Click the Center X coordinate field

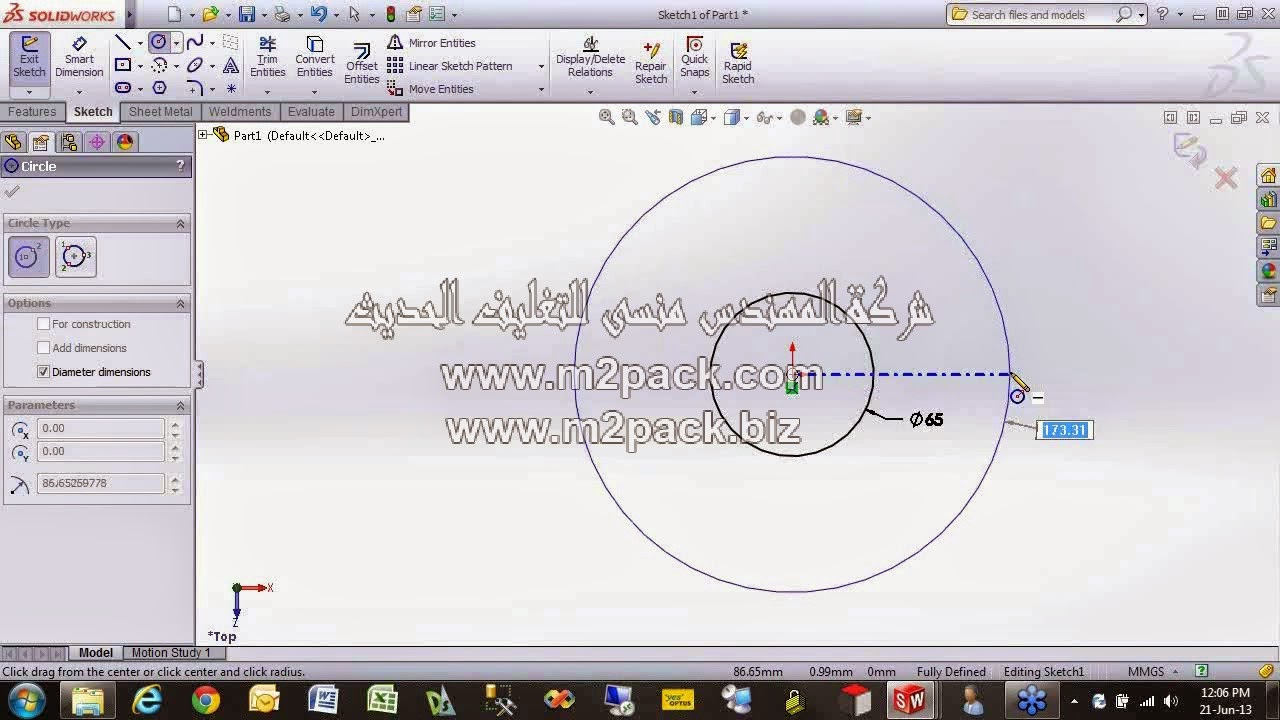tap(100, 428)
